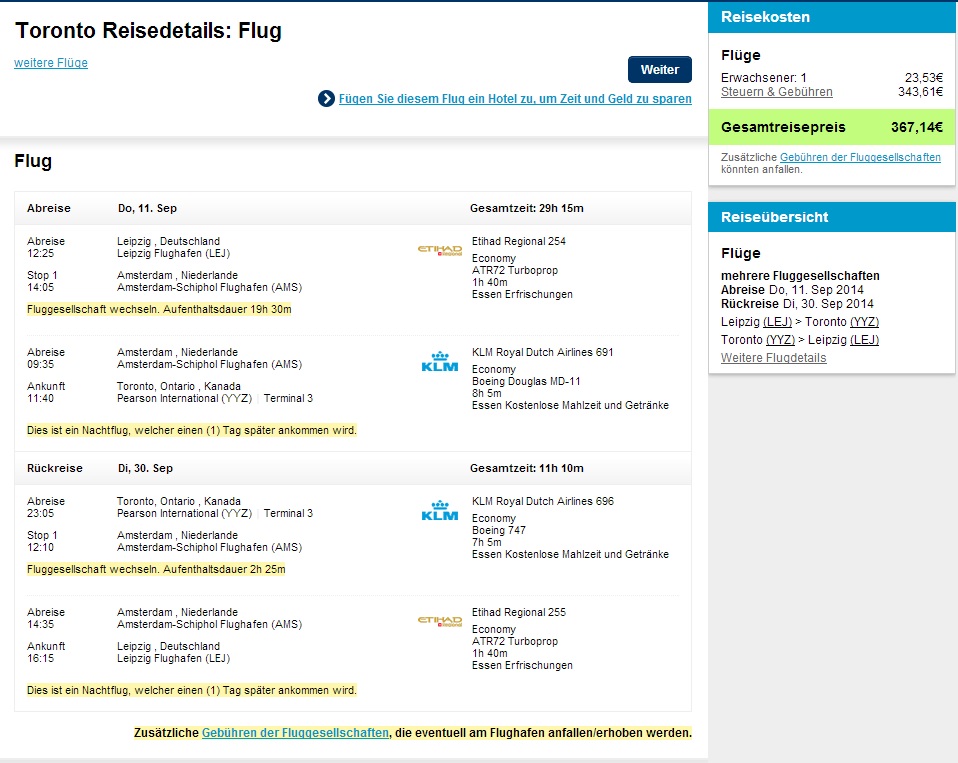Screen dimensions: 958x763
Task: Open Gebühren der Fluggesellschaften link in Reisekosten
Action: (x=860, y=157)
